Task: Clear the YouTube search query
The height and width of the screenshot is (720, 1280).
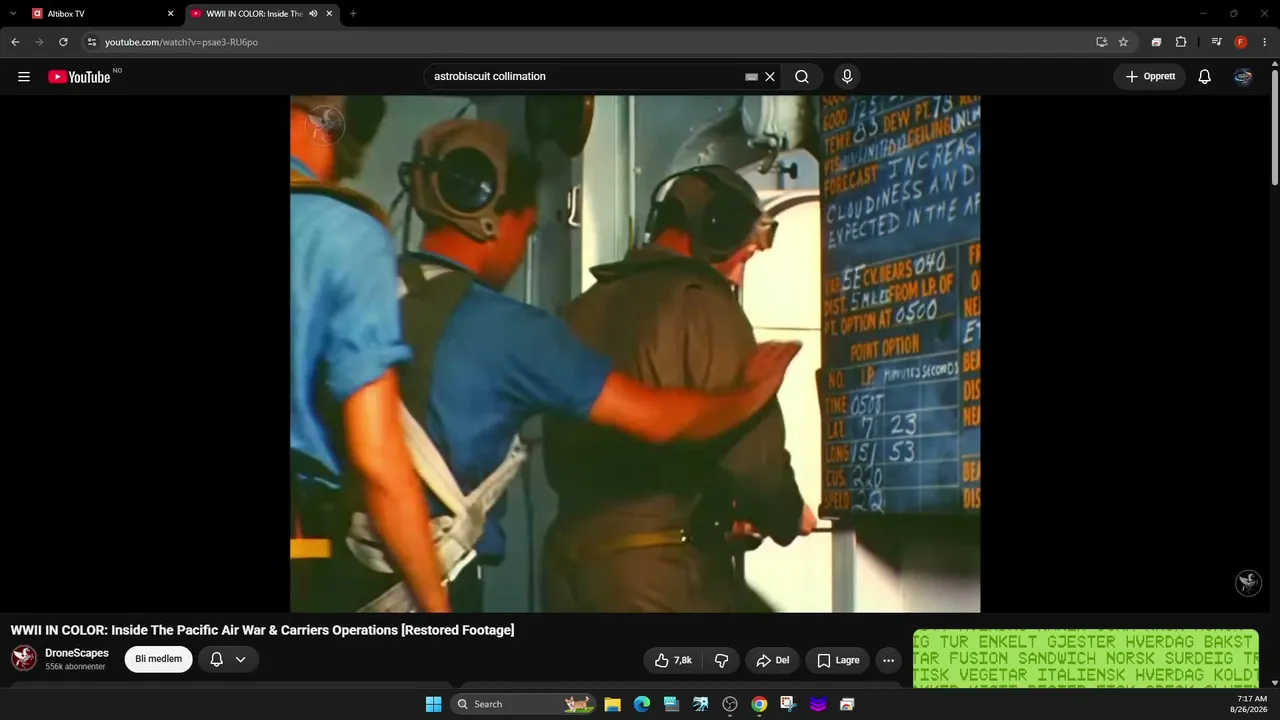Action: (x=770, y=77)
